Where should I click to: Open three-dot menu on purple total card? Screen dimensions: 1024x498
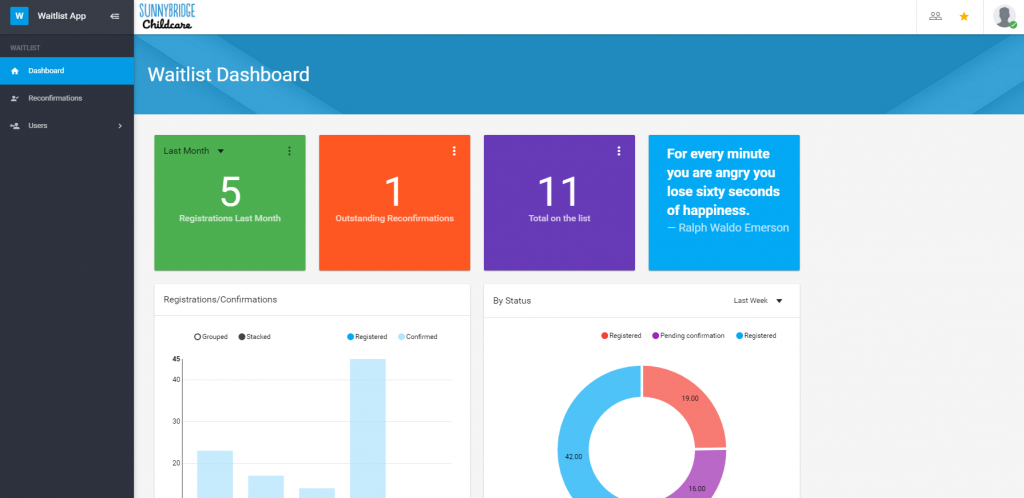click(619, 151)
